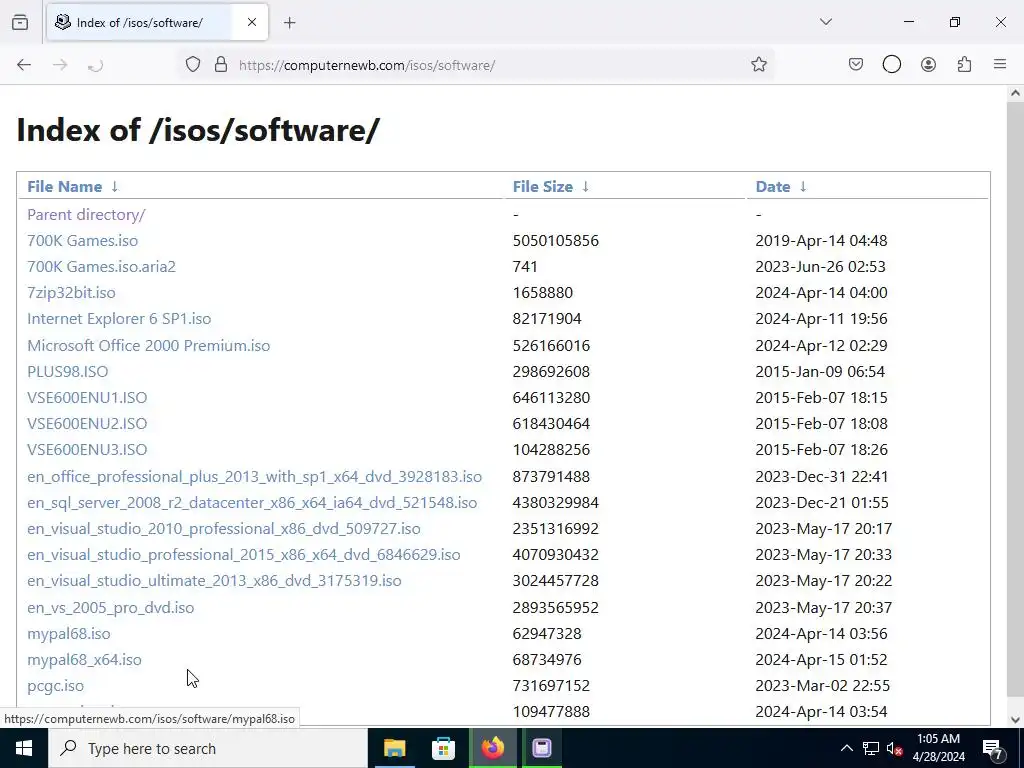This screenshot has height=768, width=1024.
Task: Open a new tab with plus button
Action: [x=290, y=23]
